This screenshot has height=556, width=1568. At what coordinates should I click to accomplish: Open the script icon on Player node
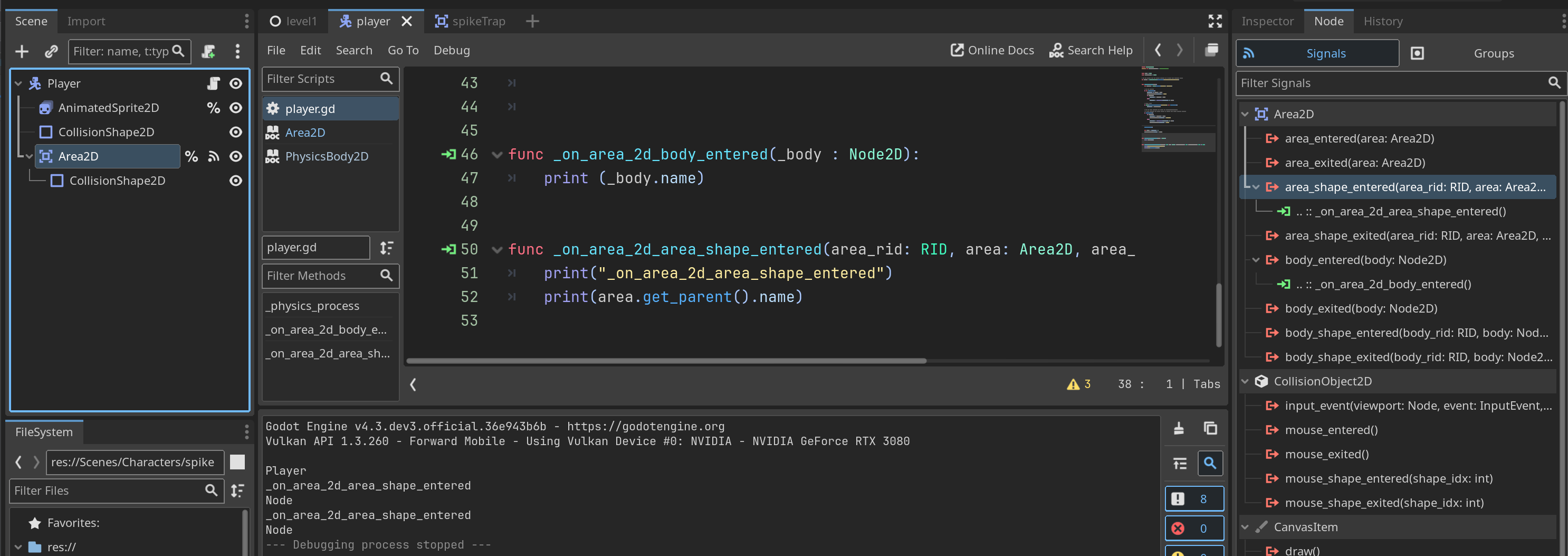213,83
